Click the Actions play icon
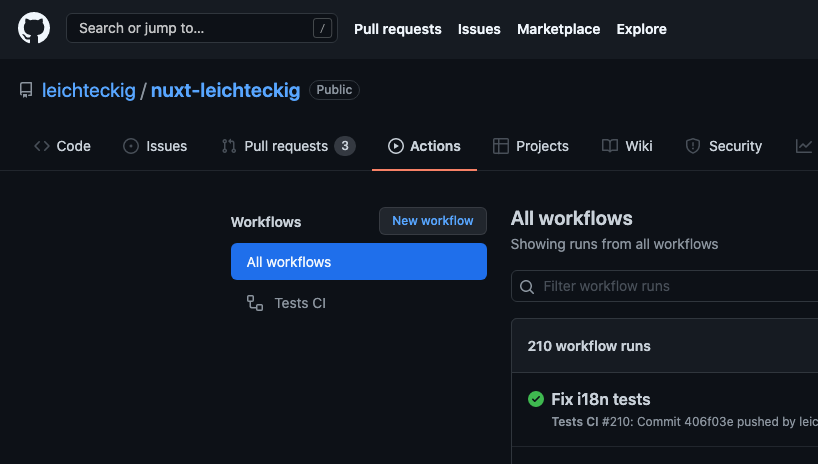This screenshot has height=464, width=818. pos(396,146)
